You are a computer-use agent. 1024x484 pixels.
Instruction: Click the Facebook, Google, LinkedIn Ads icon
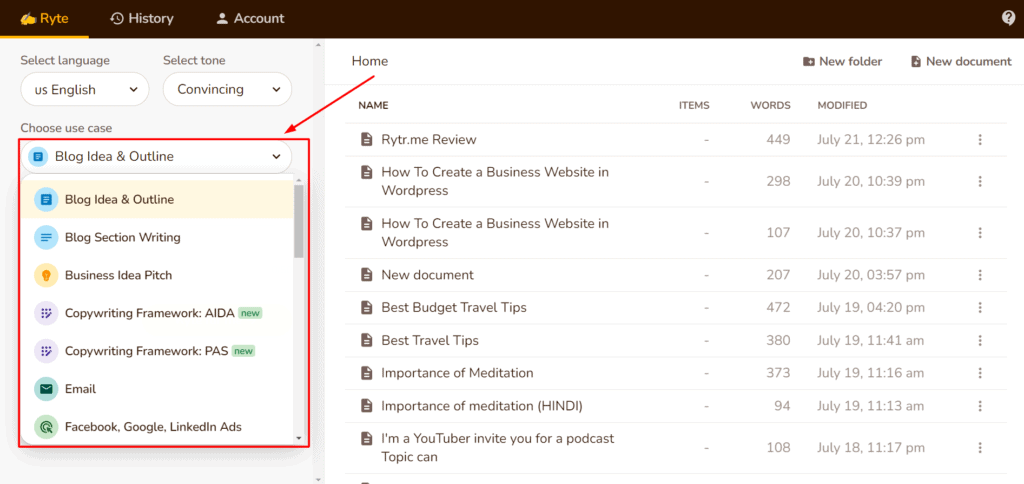coord(46,427)
